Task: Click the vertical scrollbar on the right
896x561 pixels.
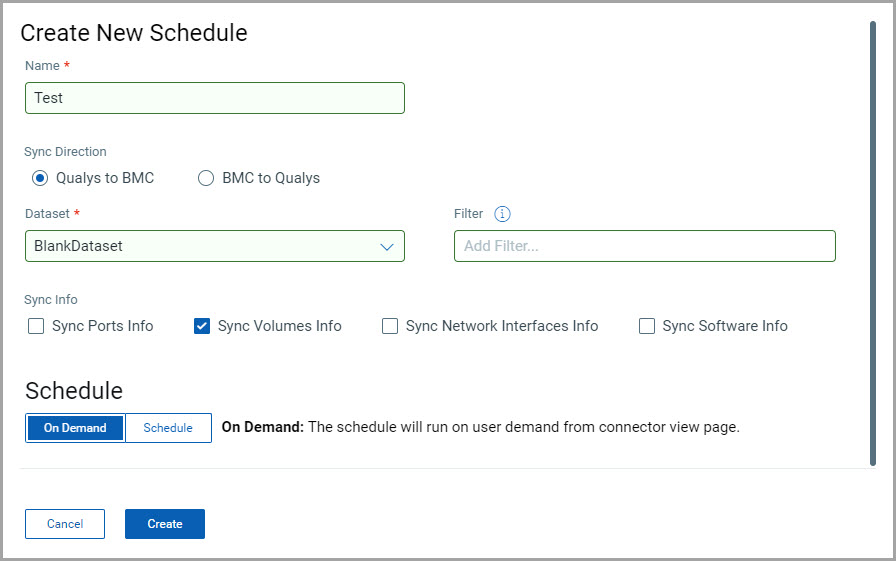Action: [x=873, y=240]
